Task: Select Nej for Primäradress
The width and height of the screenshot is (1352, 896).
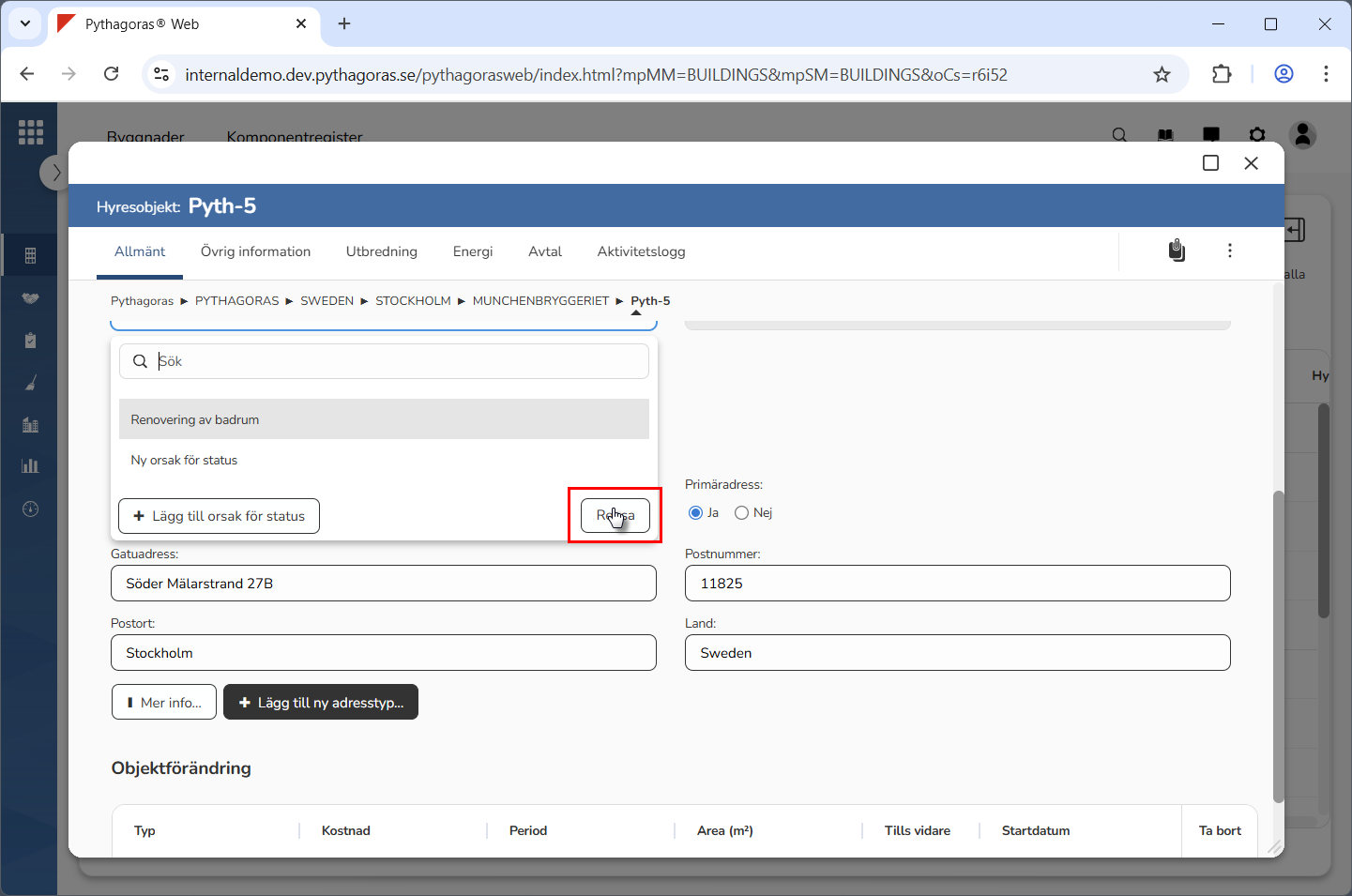Action: coord(742,513)
